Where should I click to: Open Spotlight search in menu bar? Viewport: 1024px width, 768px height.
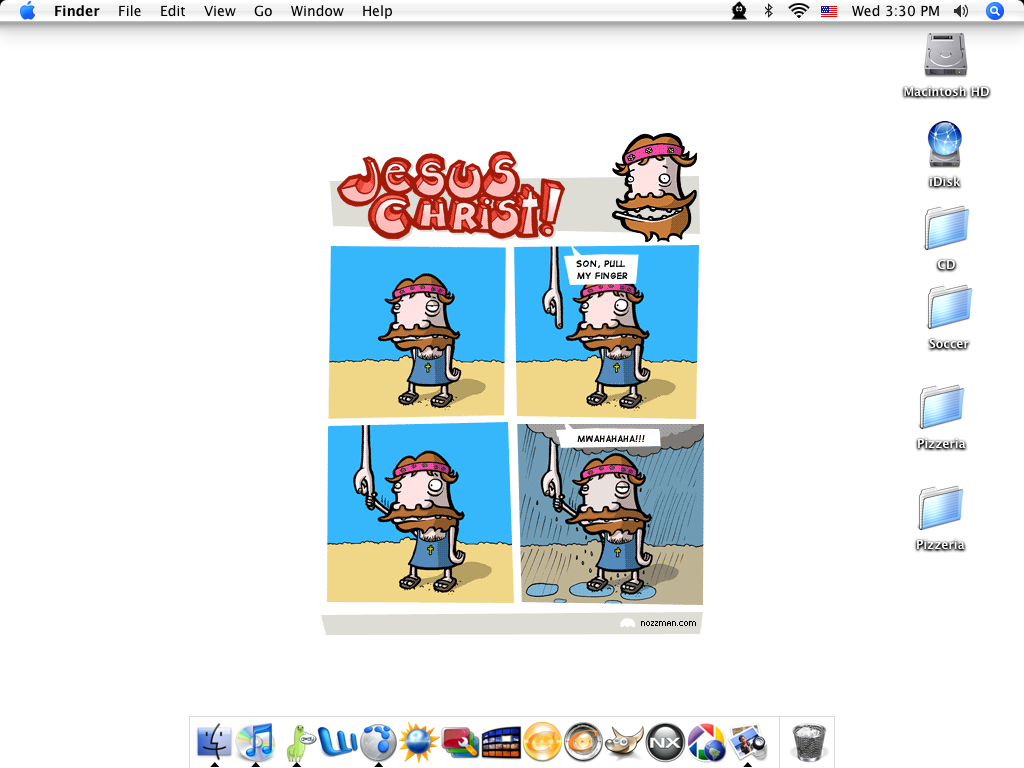click(x=994, y=11)
